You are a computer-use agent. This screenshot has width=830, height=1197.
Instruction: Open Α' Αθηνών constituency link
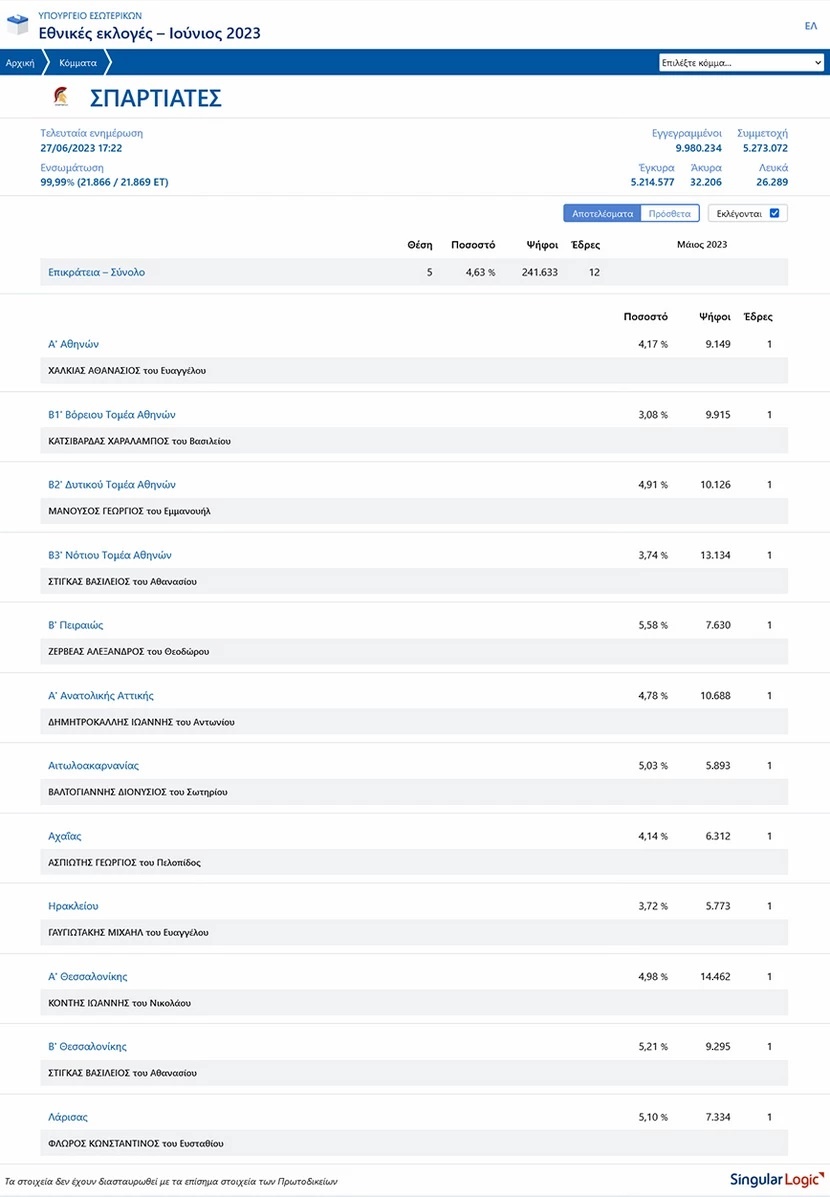click(74, 344)
